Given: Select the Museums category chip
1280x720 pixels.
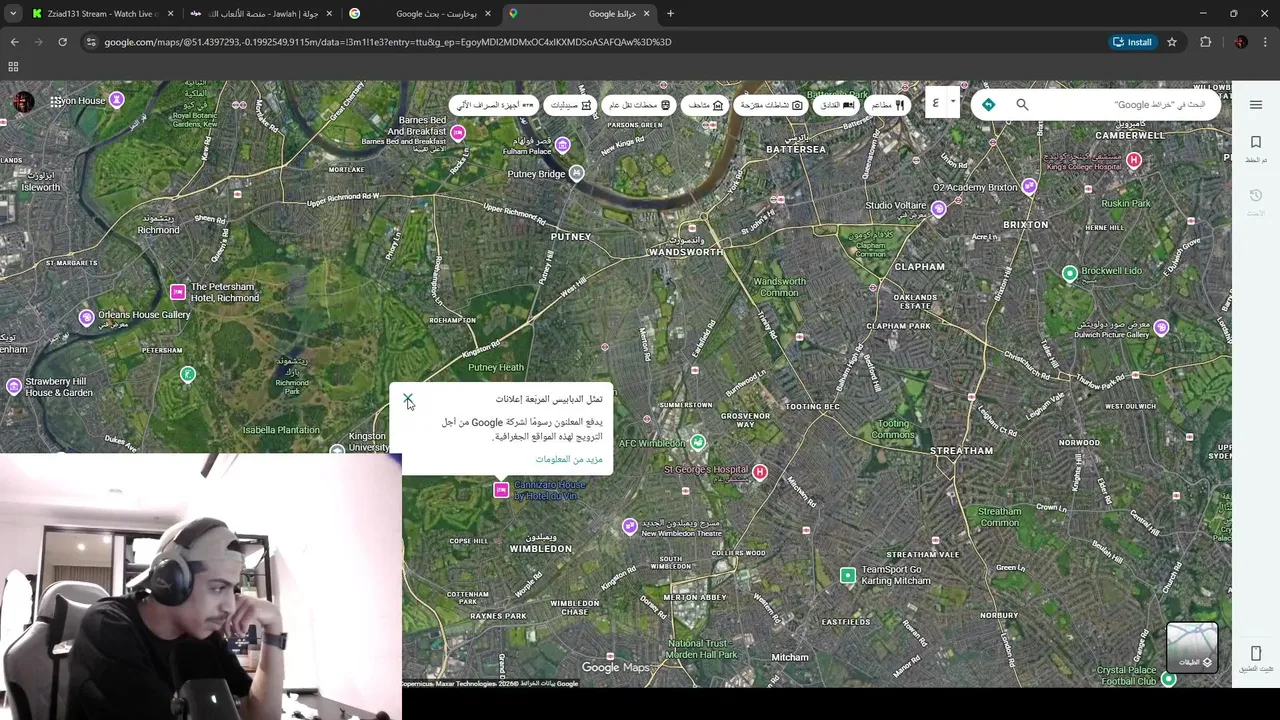Looking at the screenshot, I should click(706, 105).
